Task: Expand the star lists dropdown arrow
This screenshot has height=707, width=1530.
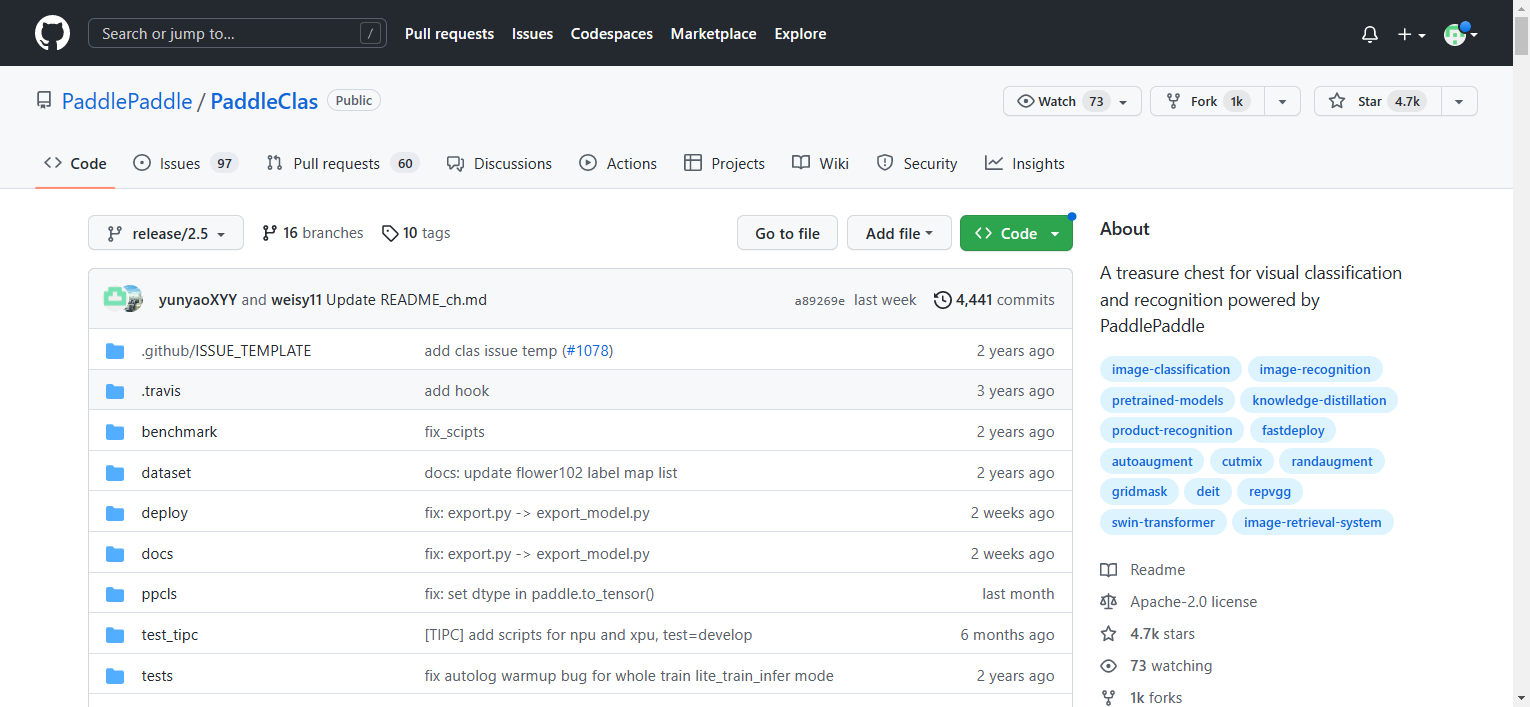Action: click(x=1459, y=101)
